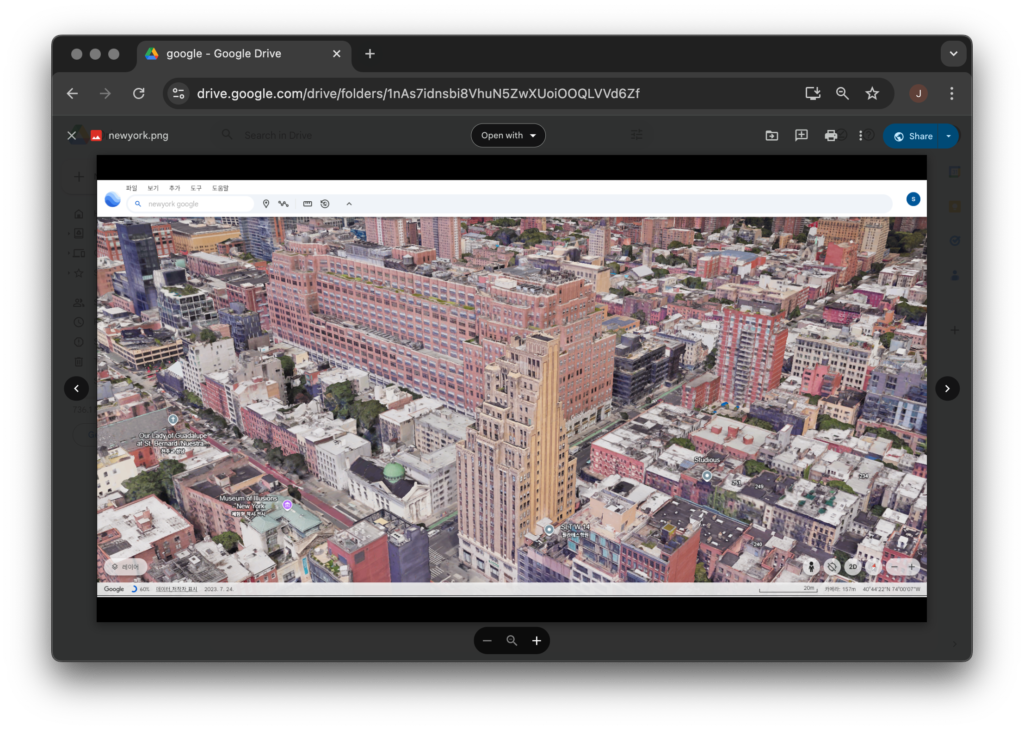This screenshot has height=730, width=1024.
Task: Open a new browser tab
Action: pos(370,54)
